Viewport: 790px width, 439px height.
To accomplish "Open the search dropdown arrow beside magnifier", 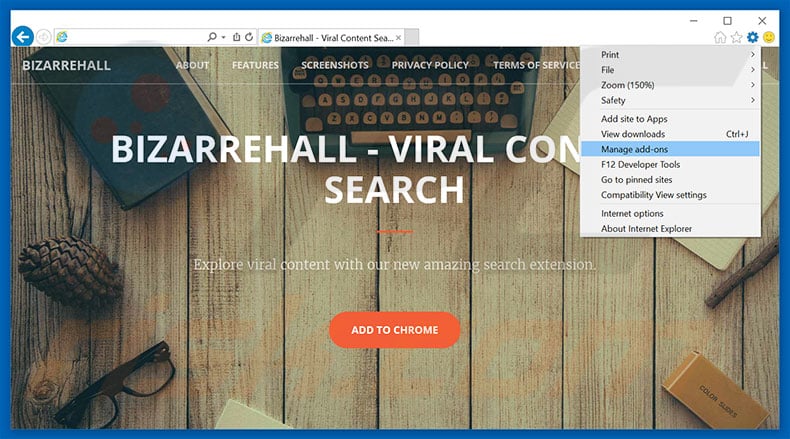I will click(x=224, y=37).
